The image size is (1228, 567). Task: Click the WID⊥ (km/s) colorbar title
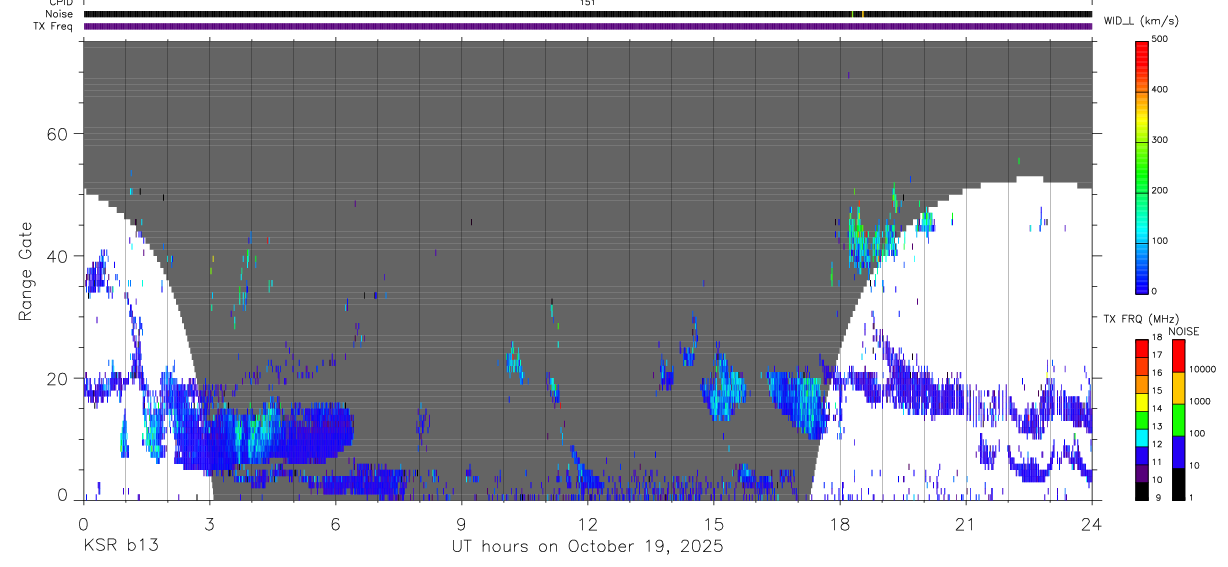(1142, 20)
